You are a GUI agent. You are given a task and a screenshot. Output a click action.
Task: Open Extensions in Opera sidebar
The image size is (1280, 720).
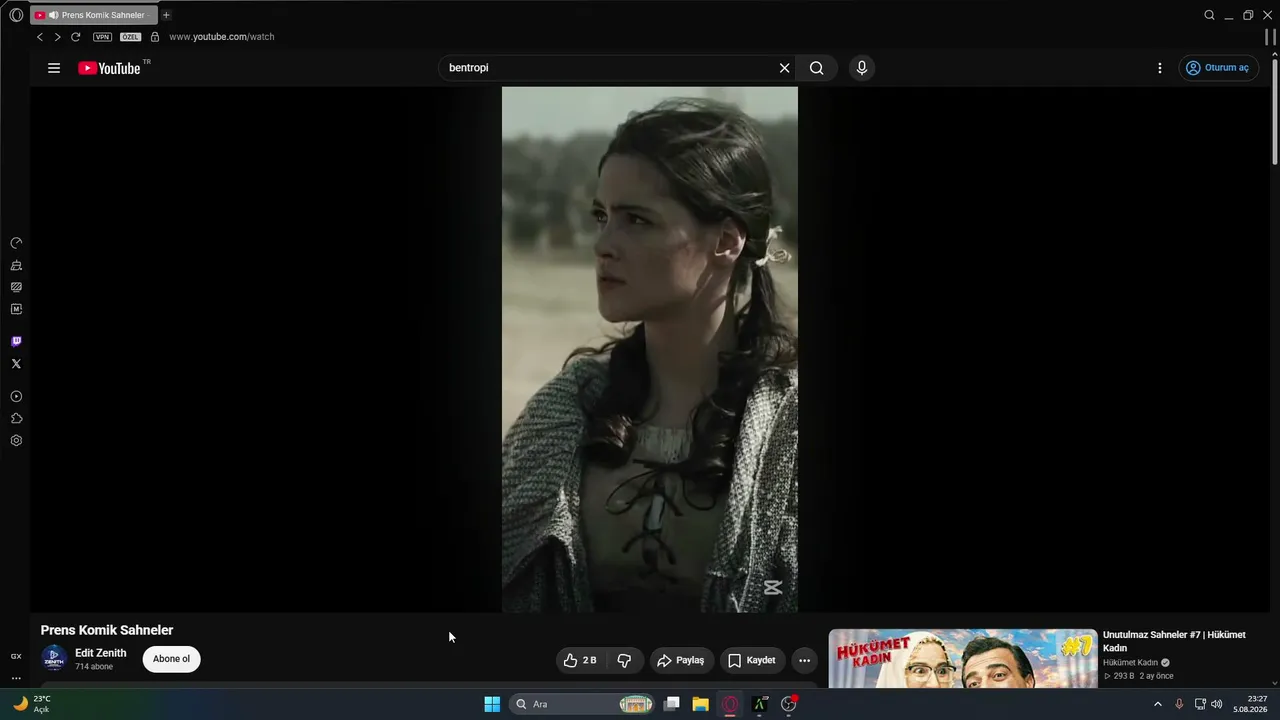(x=16, y=419)
